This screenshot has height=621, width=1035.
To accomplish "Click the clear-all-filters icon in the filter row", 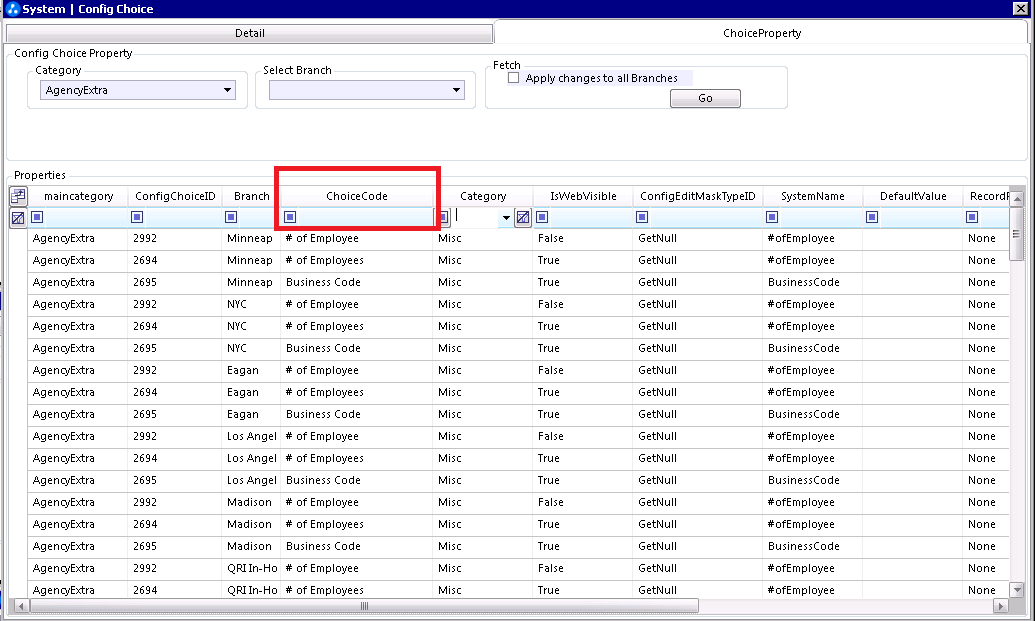I will pos(18,217).
